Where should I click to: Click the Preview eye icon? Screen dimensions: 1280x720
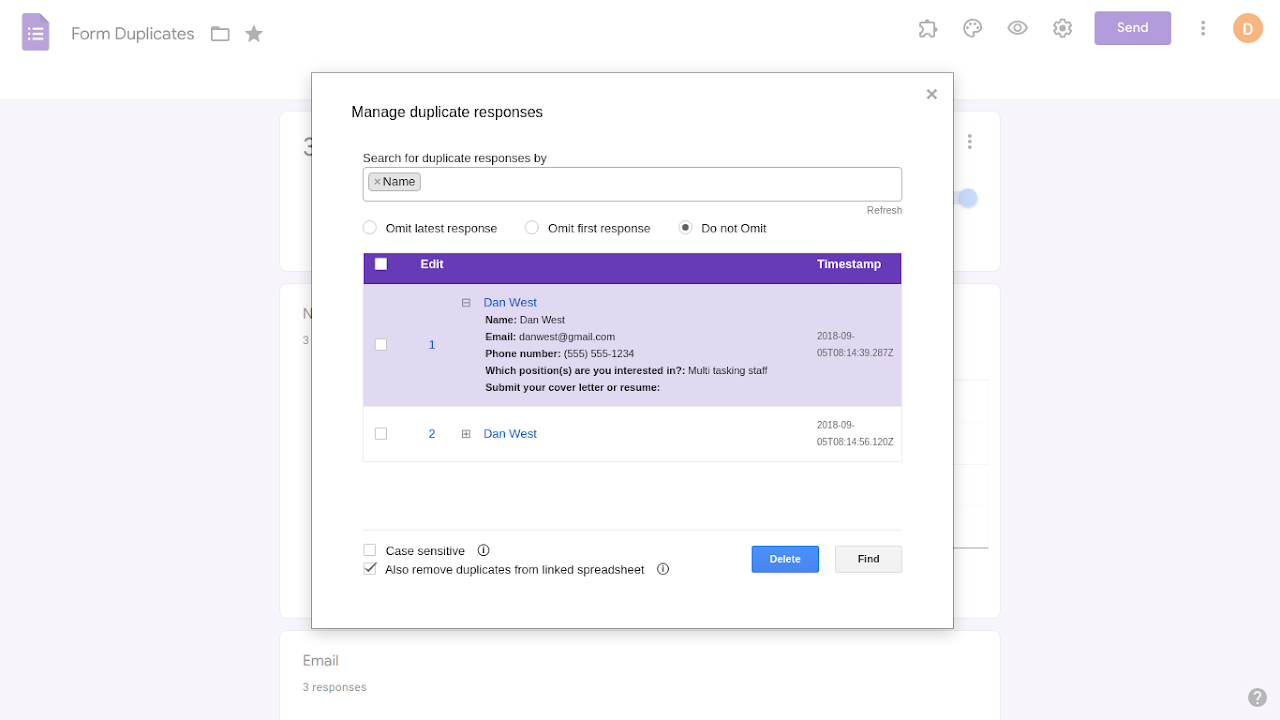(1017, 28)
